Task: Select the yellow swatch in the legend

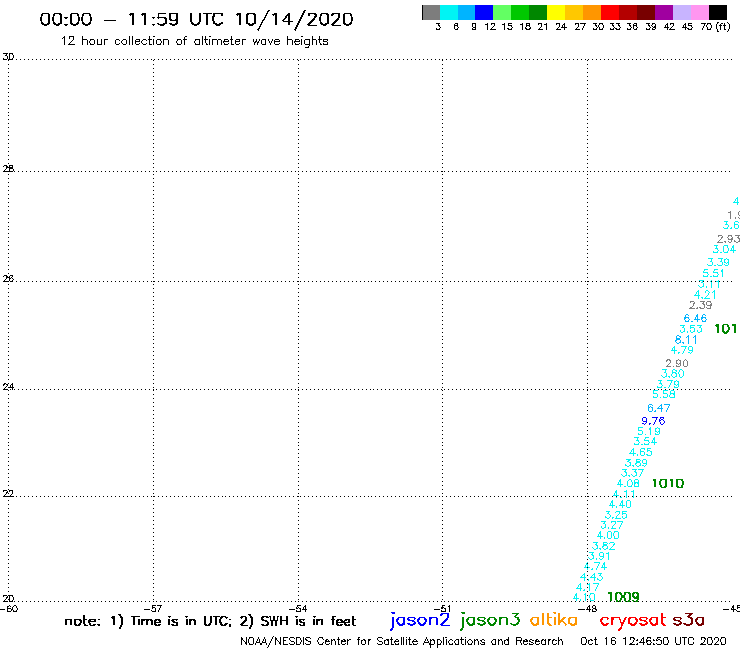Action: coord(556,12)
